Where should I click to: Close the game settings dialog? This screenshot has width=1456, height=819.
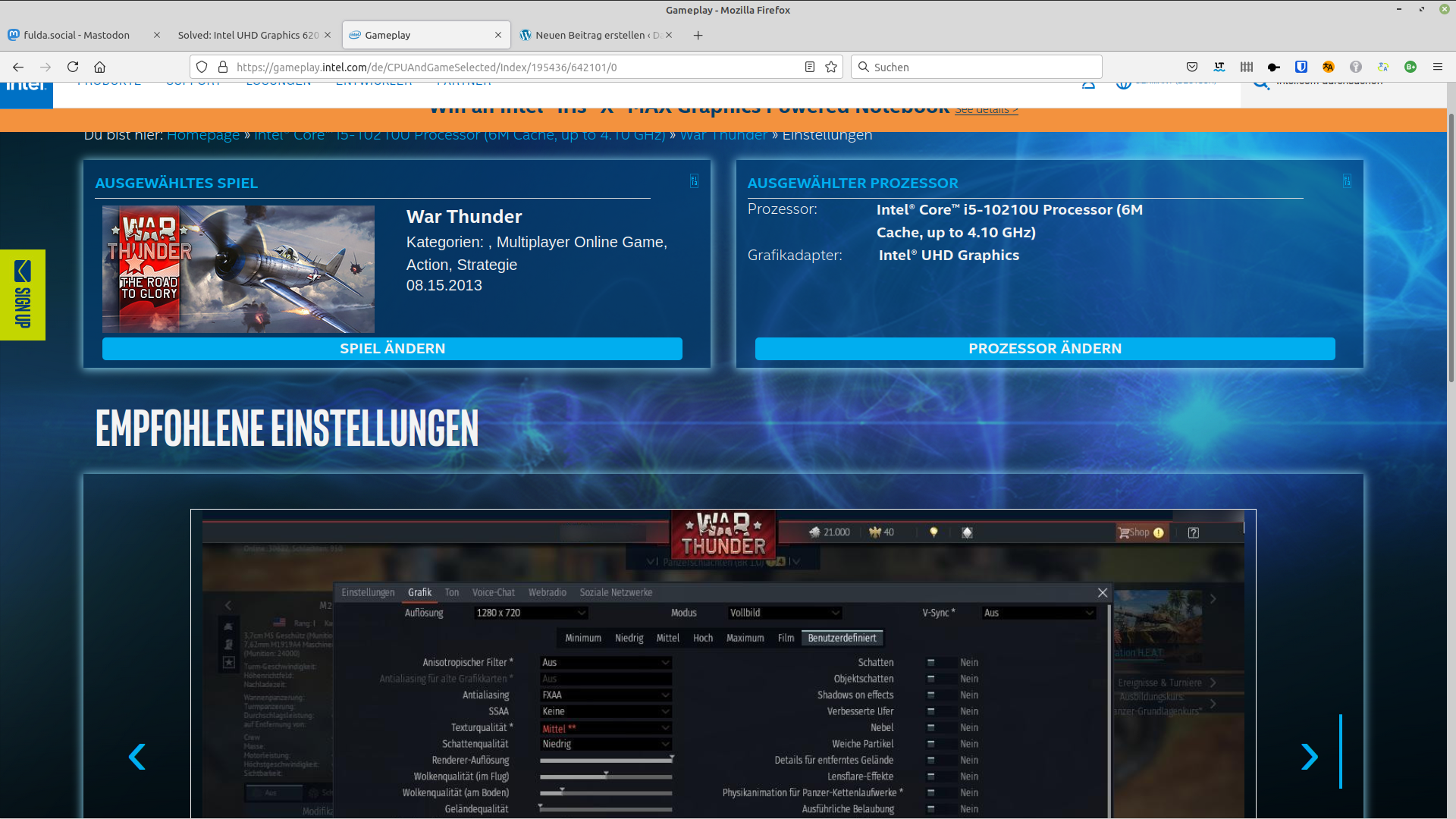(x=1103, y=592)
